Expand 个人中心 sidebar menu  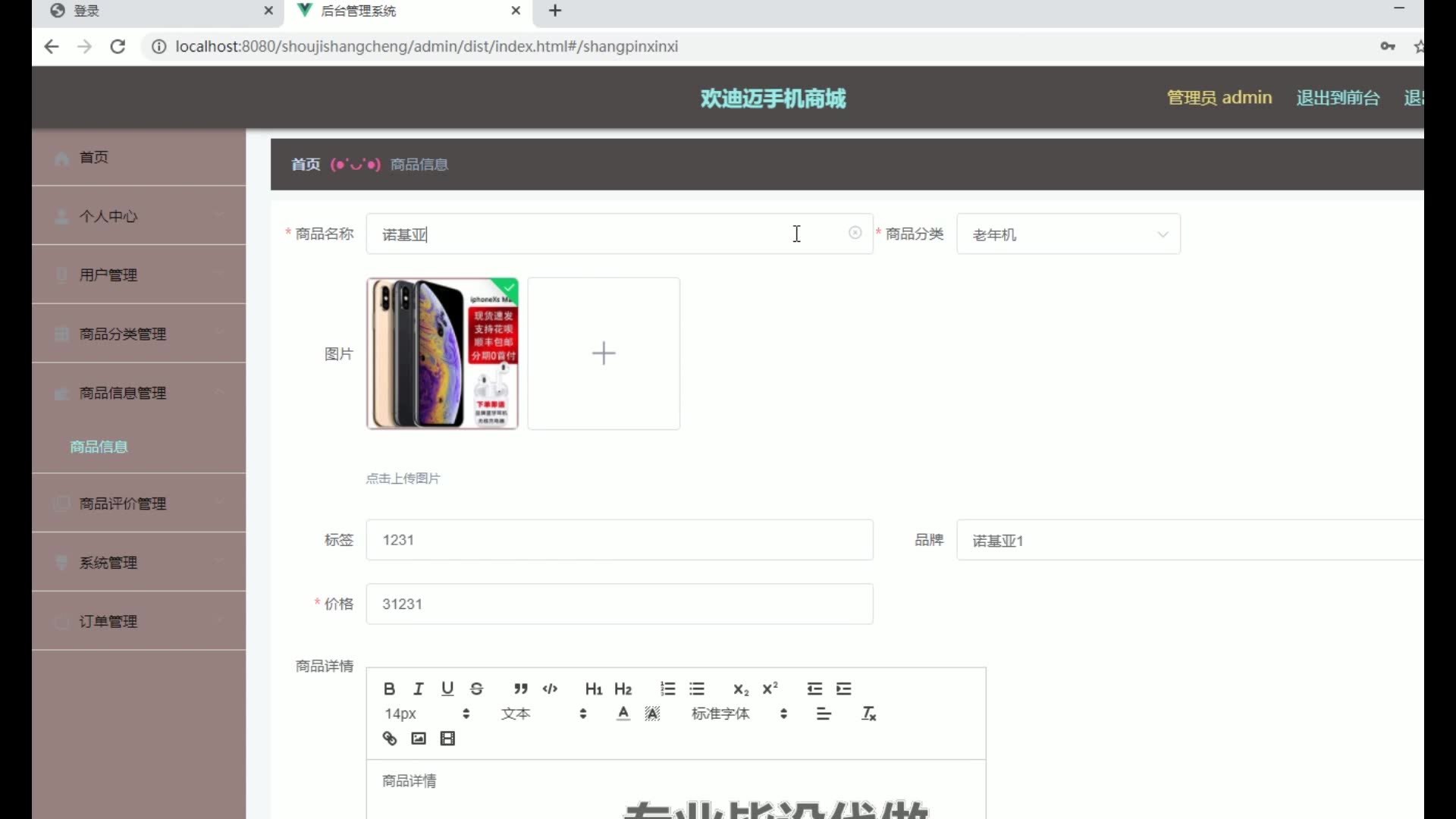point(139,216)
